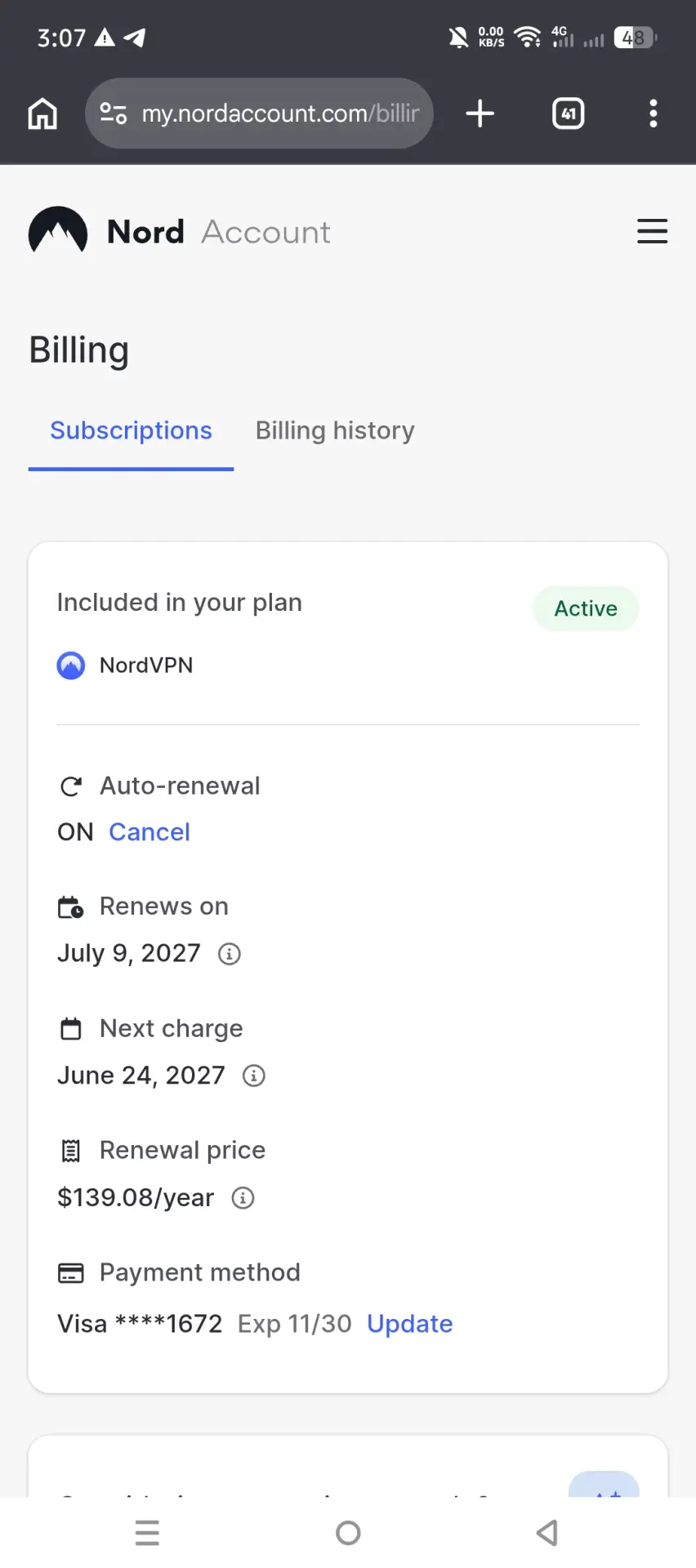Tap the browser home icon
This screenshot has width=696, height=1568.
click(x=42, y=114)
